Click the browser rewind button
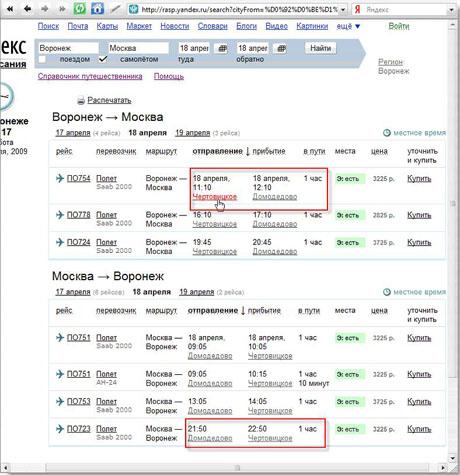Image resolution: width=460 pixels, height=475 pixels. coord(10,9)
